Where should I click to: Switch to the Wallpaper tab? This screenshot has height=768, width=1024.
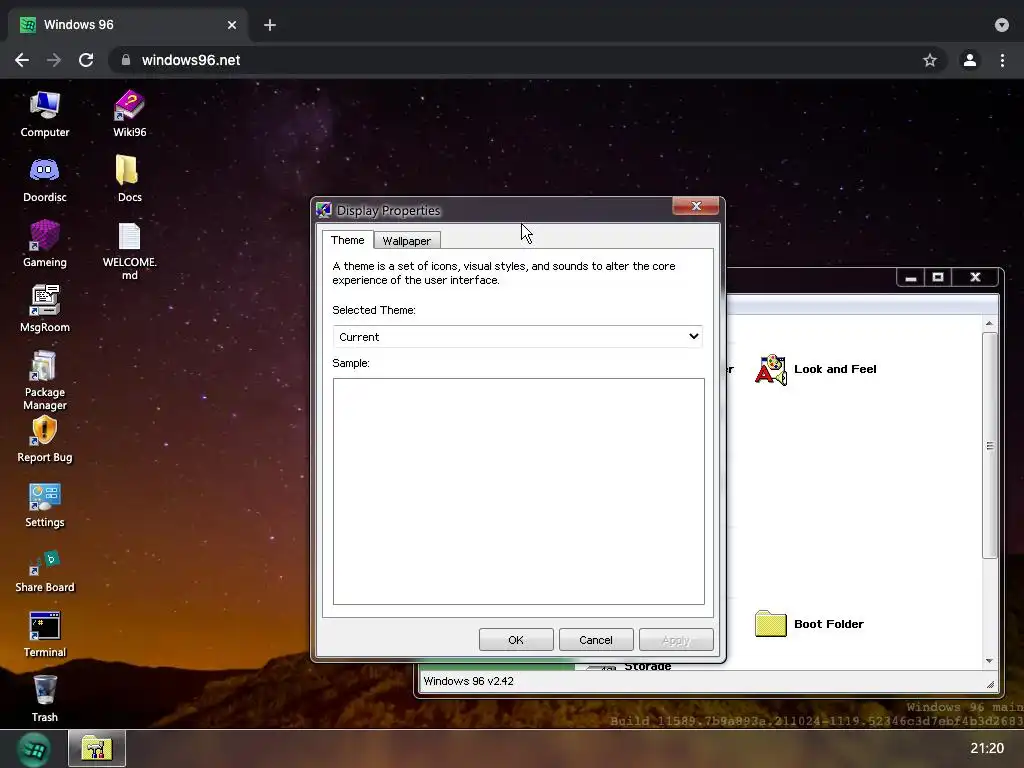click(406, 240)
